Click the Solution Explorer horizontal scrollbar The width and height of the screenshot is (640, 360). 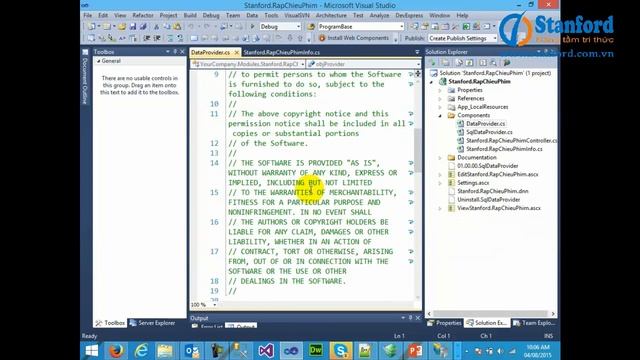pyautogui.click(x=490, y=314)
